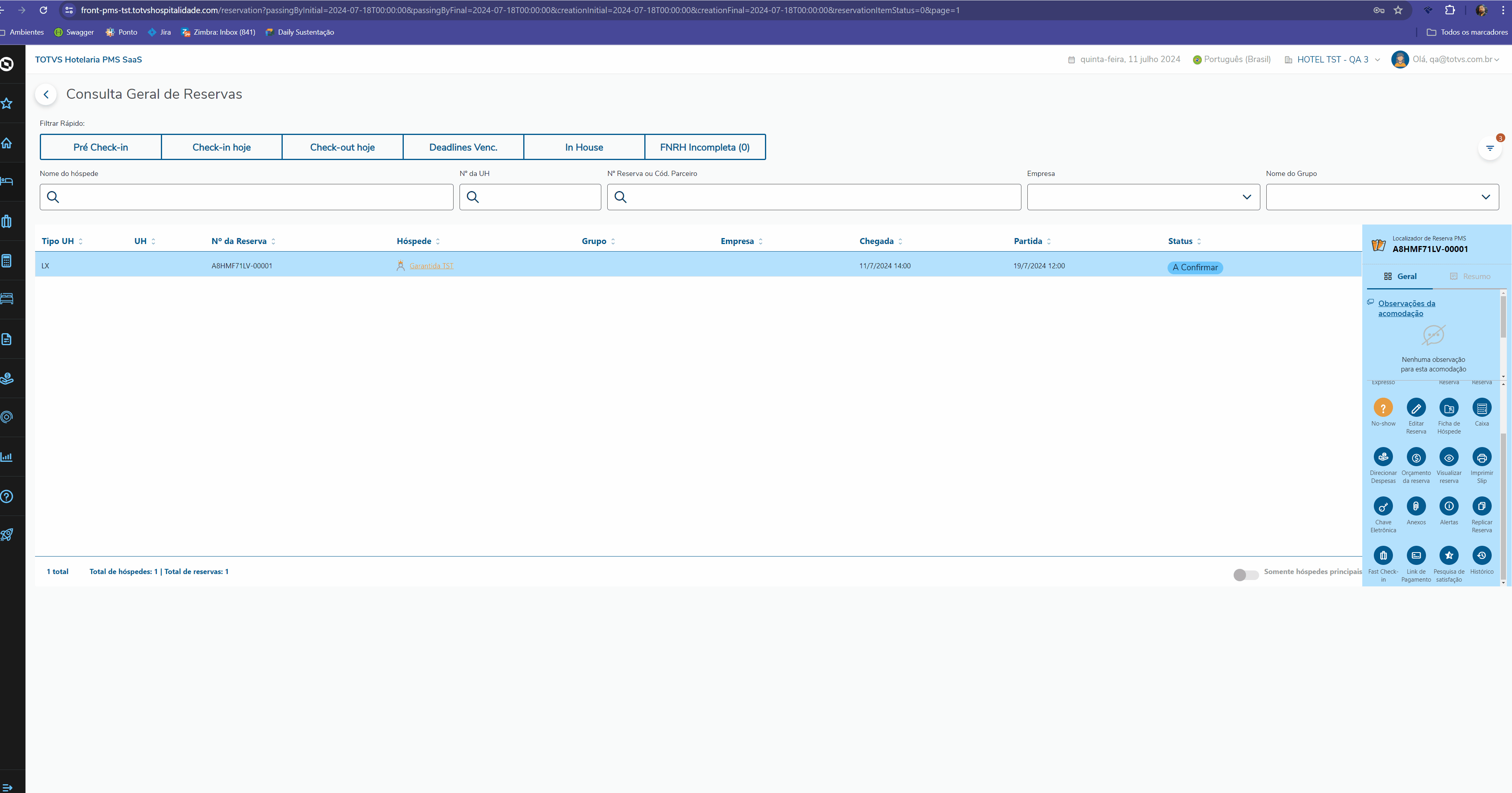This screenshot has height=793, width=1512.
Task: Select the Check-in hoje quick filter
Action: tap(221, 147)
